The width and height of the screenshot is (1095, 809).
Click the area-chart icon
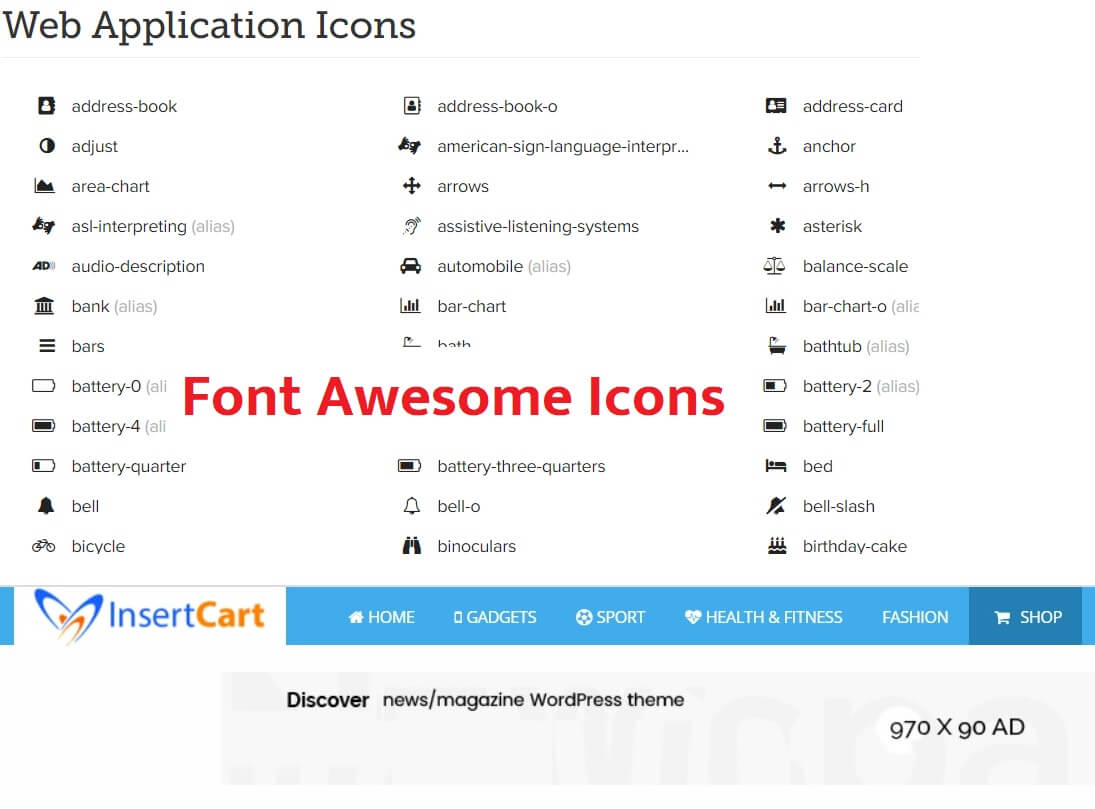44,185
